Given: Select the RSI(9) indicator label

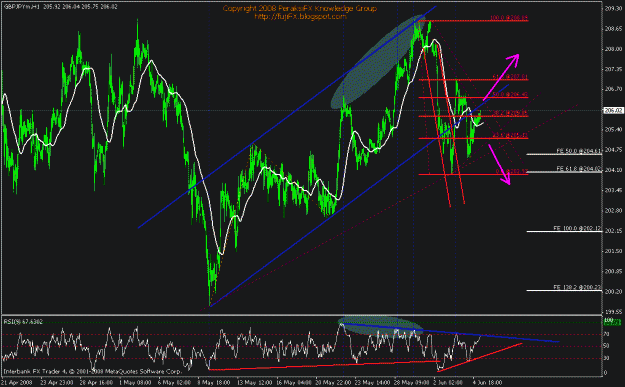Looking at the screenshot, I should click(x=23, y=321).
